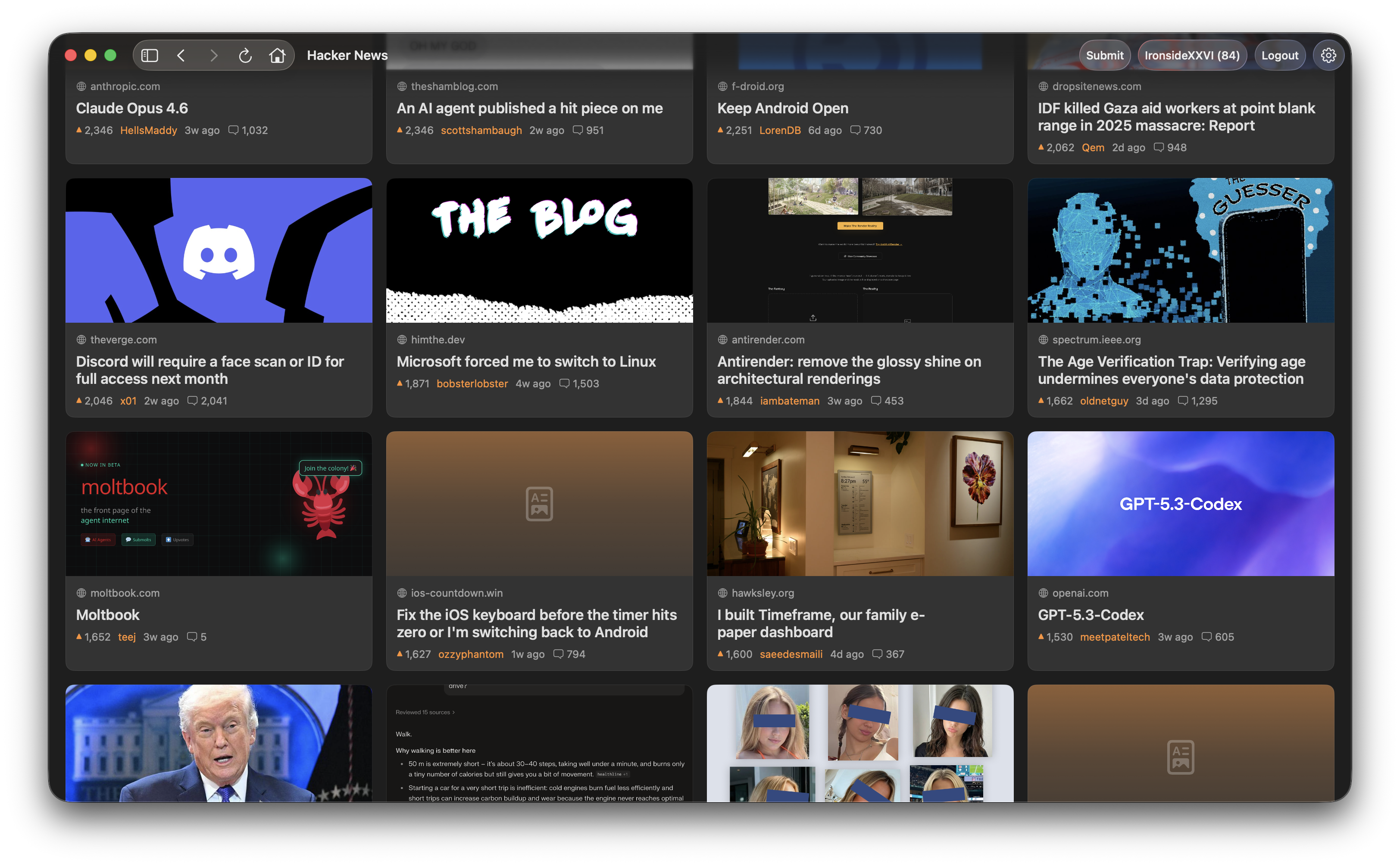Navigate back using the back arrow
The width and height of the screenshot is (1400, 866).
(x=181, y=55)
